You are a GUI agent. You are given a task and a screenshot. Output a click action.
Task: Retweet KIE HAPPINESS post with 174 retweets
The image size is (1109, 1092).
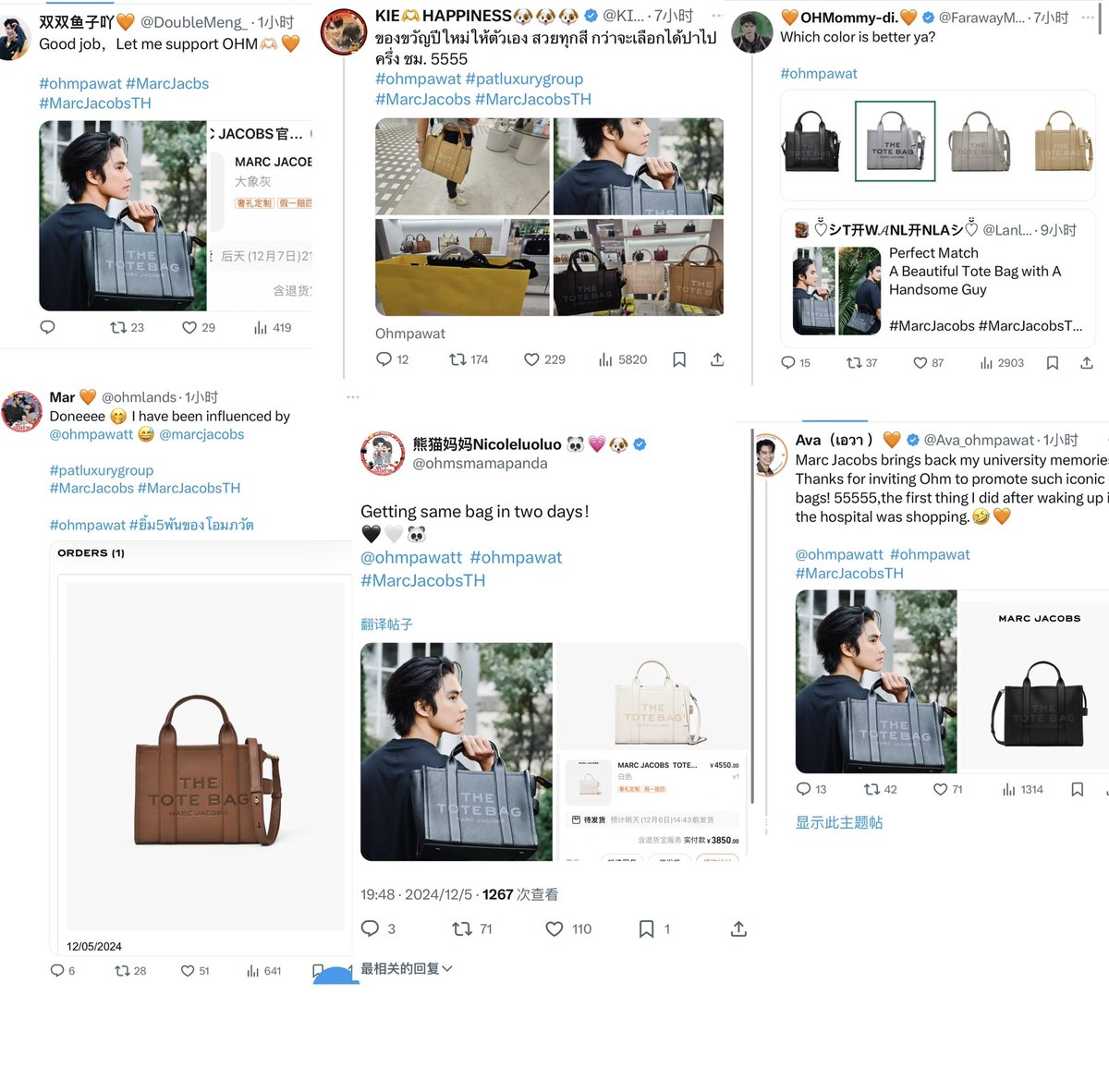coord(469,359)
